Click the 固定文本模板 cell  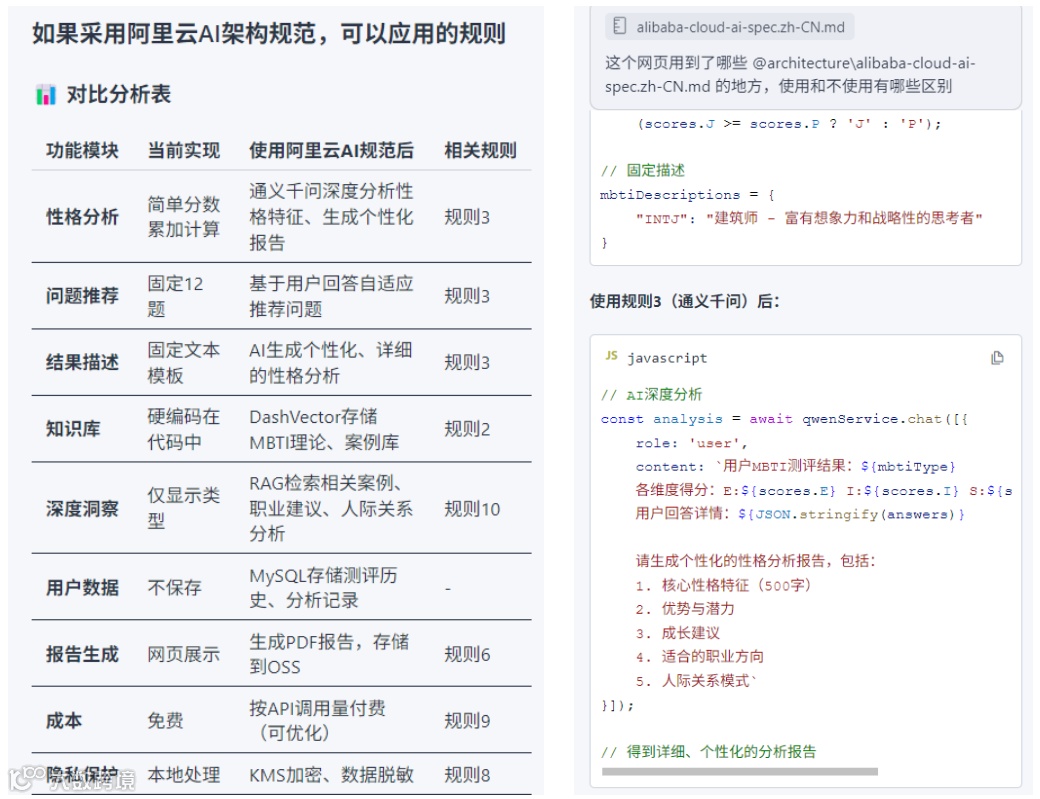[x=184, y=363]
